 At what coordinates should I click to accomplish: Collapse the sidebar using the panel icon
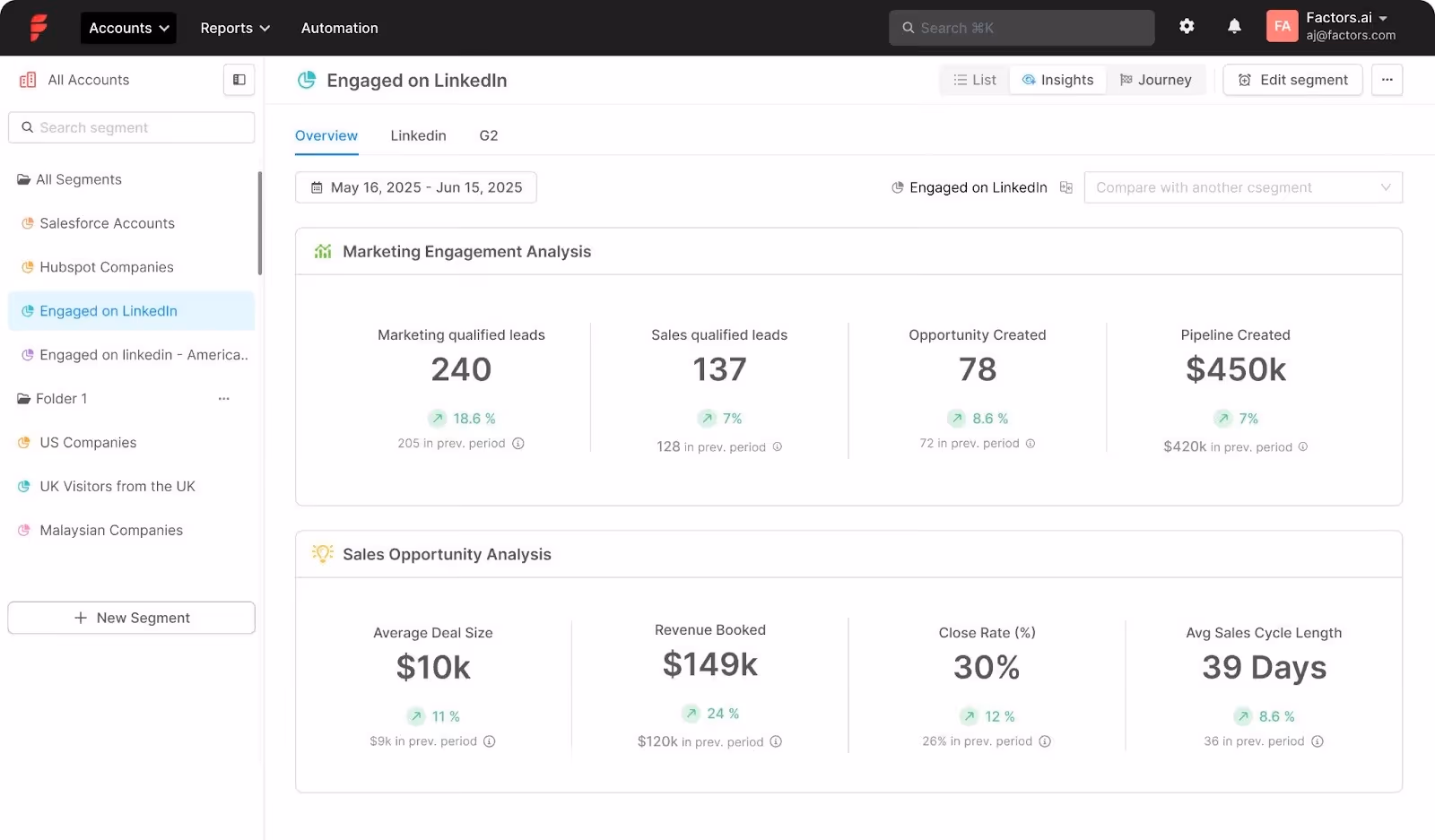coord(238,80)
